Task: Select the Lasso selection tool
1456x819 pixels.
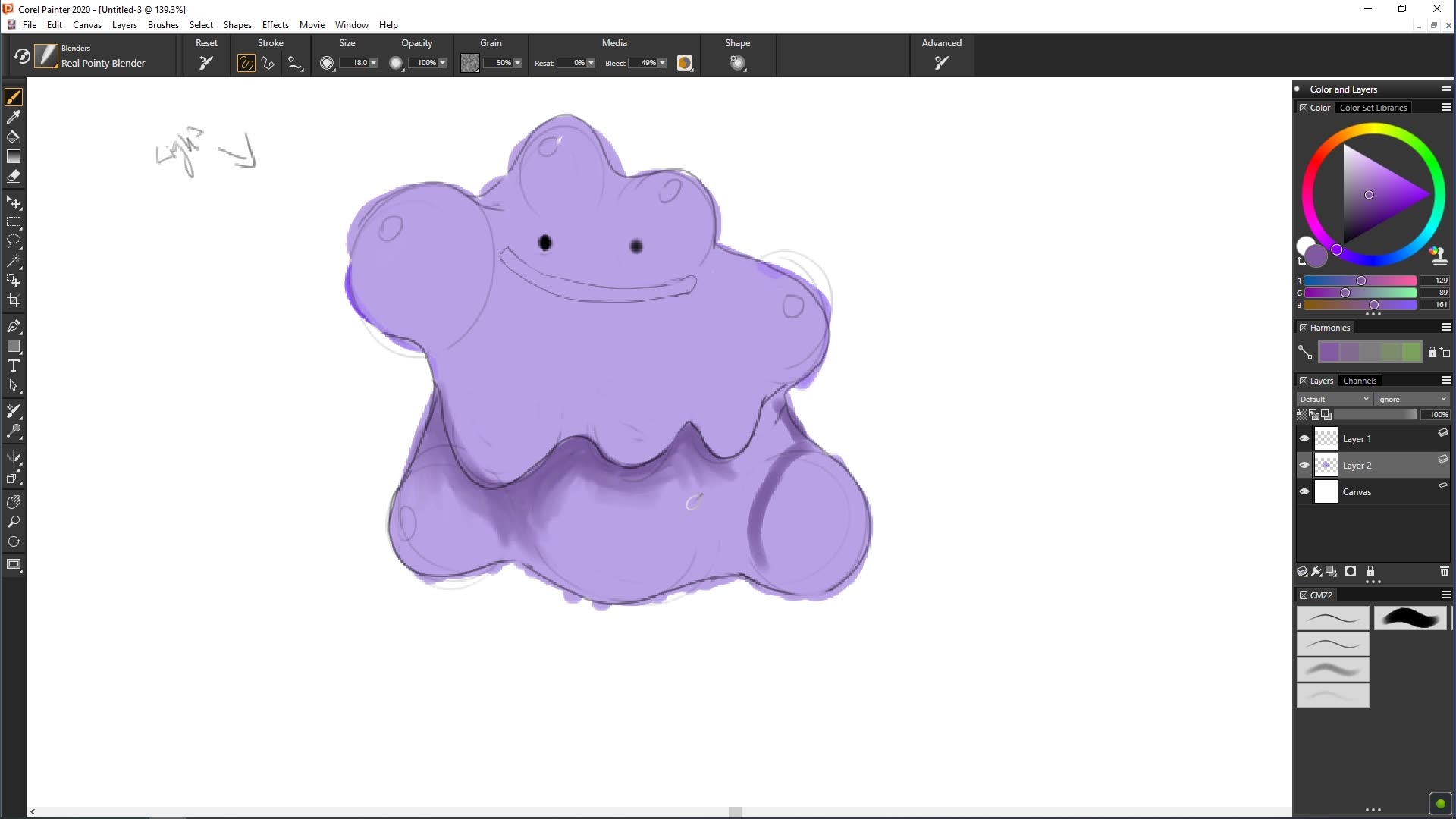Action: [x=14, y=241]
